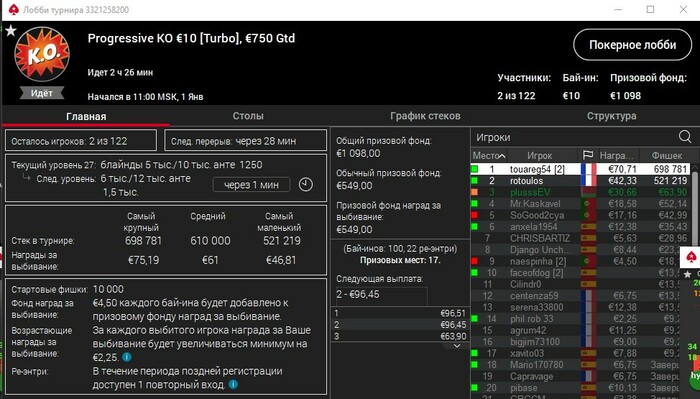Select player pibase row
The image size is (700, 399).
click(576, 388)
